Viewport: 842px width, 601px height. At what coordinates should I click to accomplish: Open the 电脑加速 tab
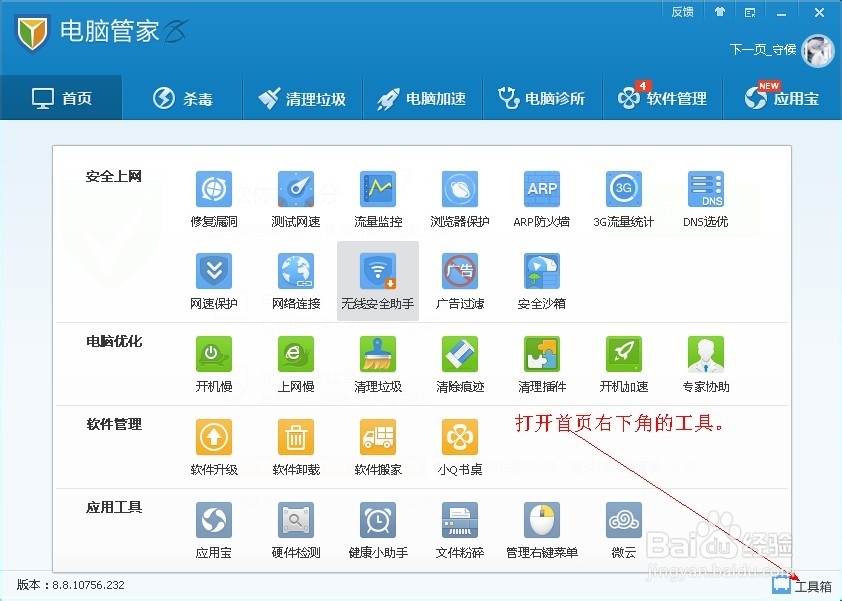pyautogui.click(x=423, y=98)
